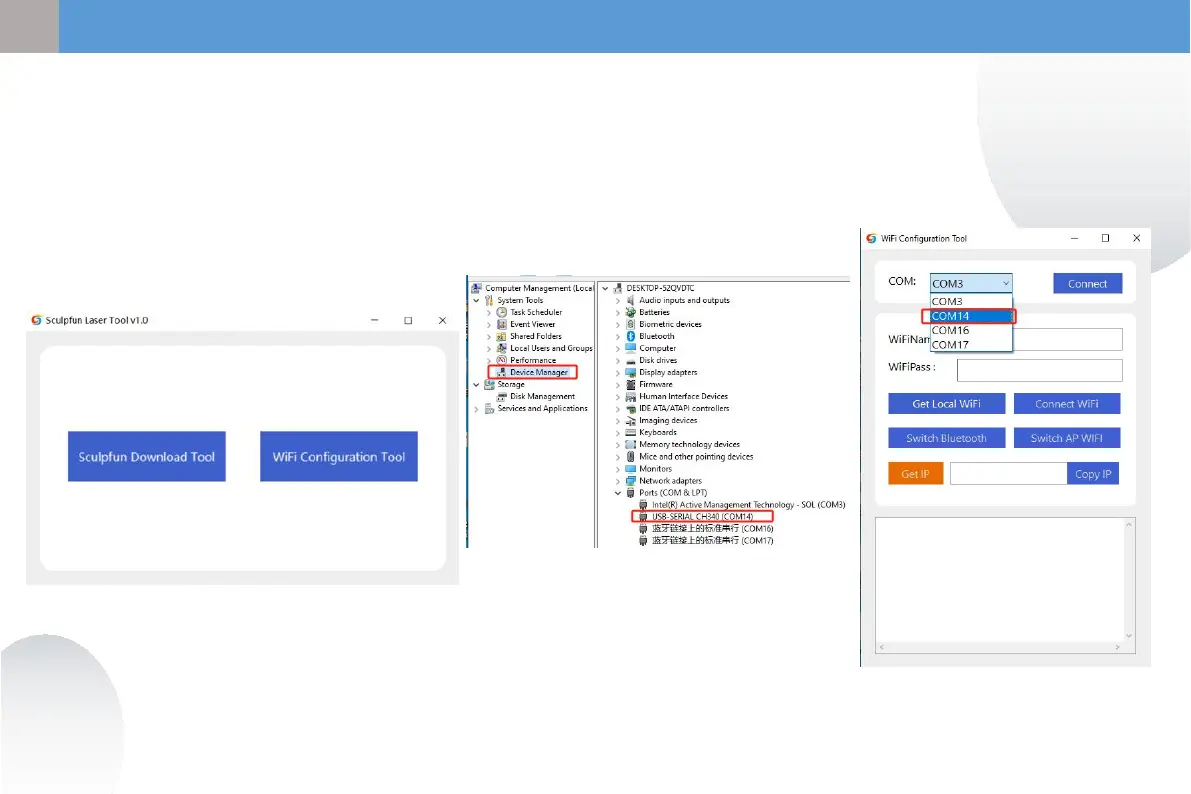The width and height of the screenshot is (1191, 794).
Task: Select USB-SERIAL CH340 (COM14) port
Action: 702,517
